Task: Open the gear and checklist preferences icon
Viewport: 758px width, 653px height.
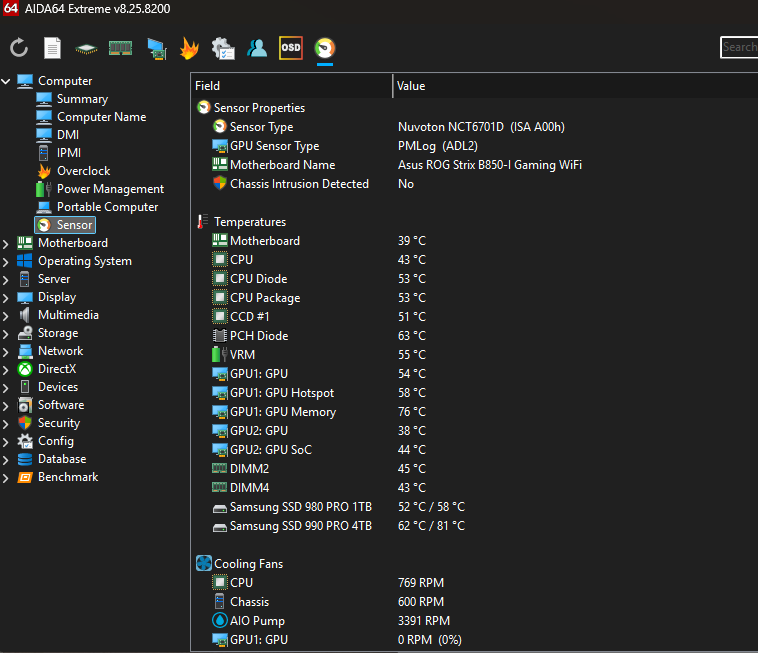Action: click(223, 47)
